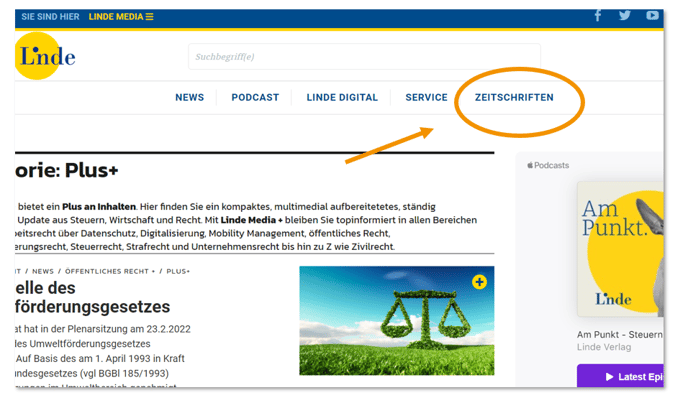Open the LINDE DIGITAL menu item

click(342, 97)
